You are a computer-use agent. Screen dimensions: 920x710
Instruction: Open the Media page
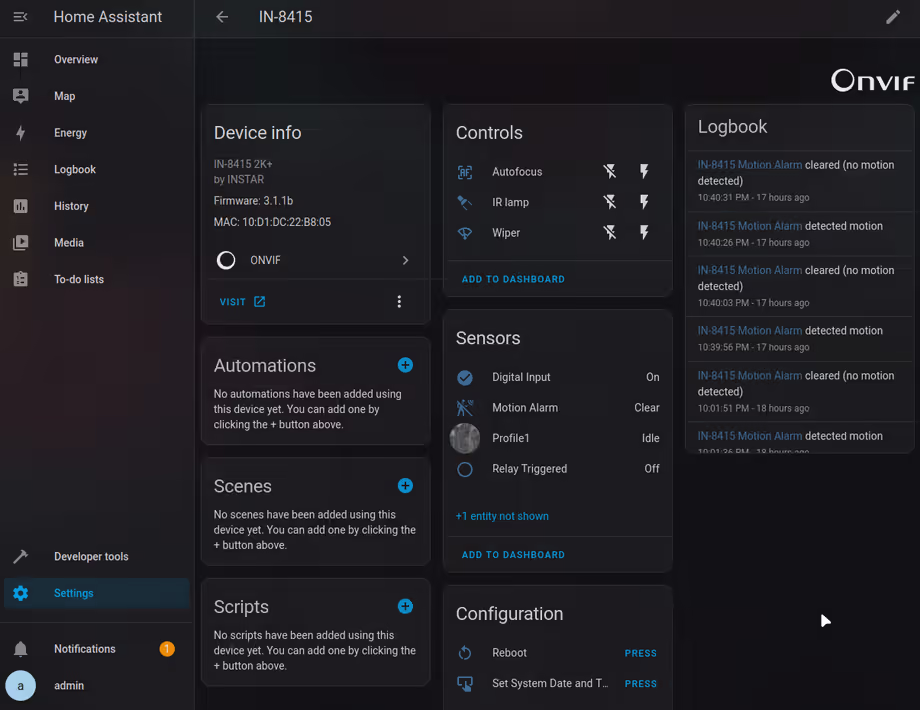(x=97, y=243)
